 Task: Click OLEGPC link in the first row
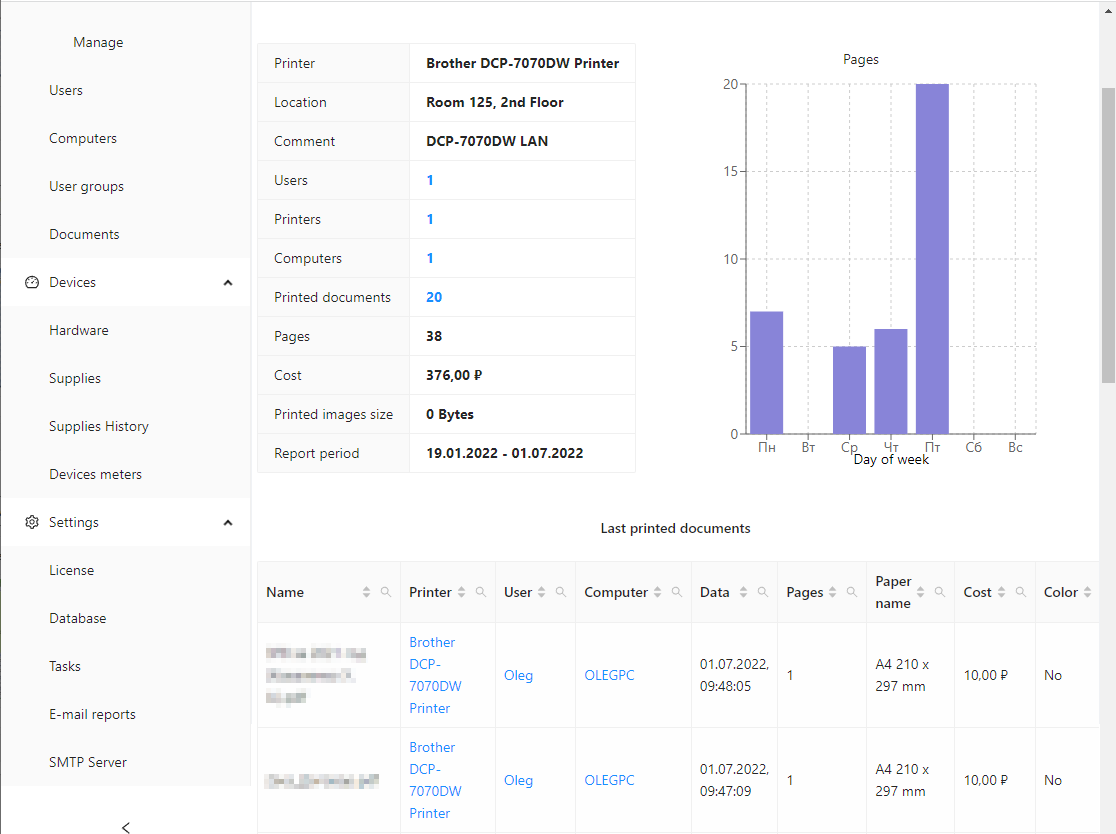tap(609, 675)
